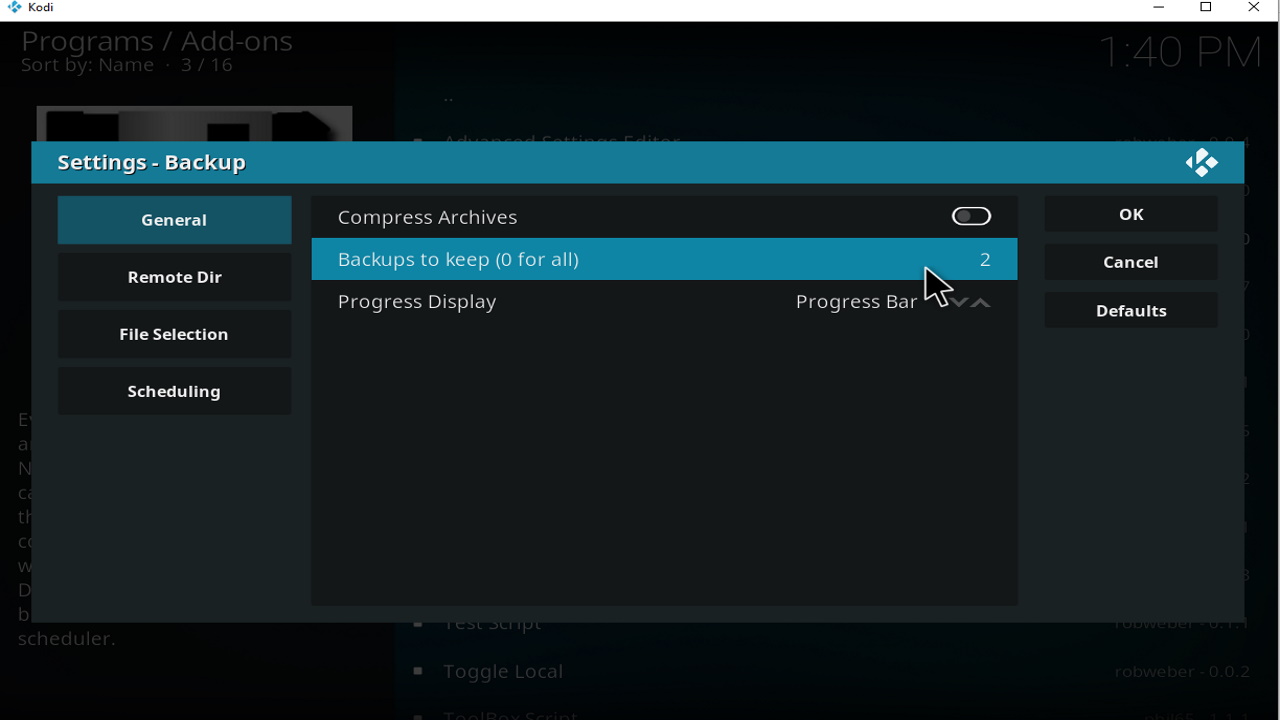Select the Backups to keep setting
Image resolution: width=1280 pixels, height=720 pixels.
(x=664, y=259)
